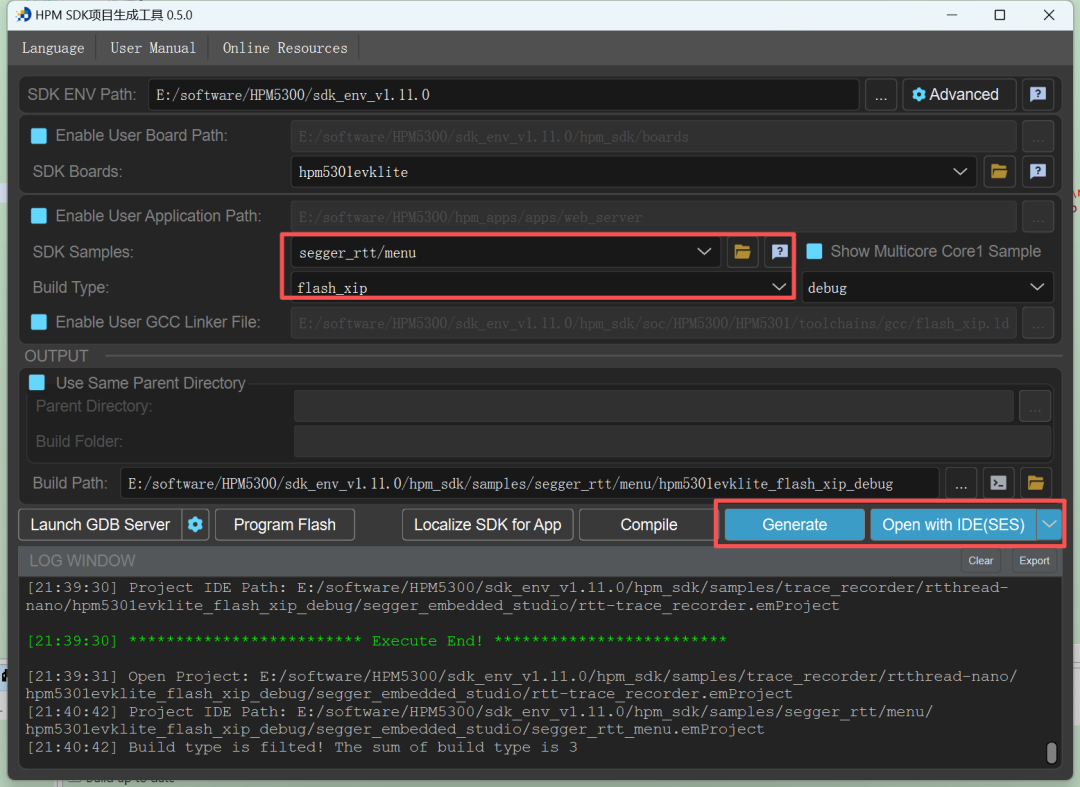Expand the flash_xip Build Type dropdown
1080x787 pixels.
(x=779, y=287)
